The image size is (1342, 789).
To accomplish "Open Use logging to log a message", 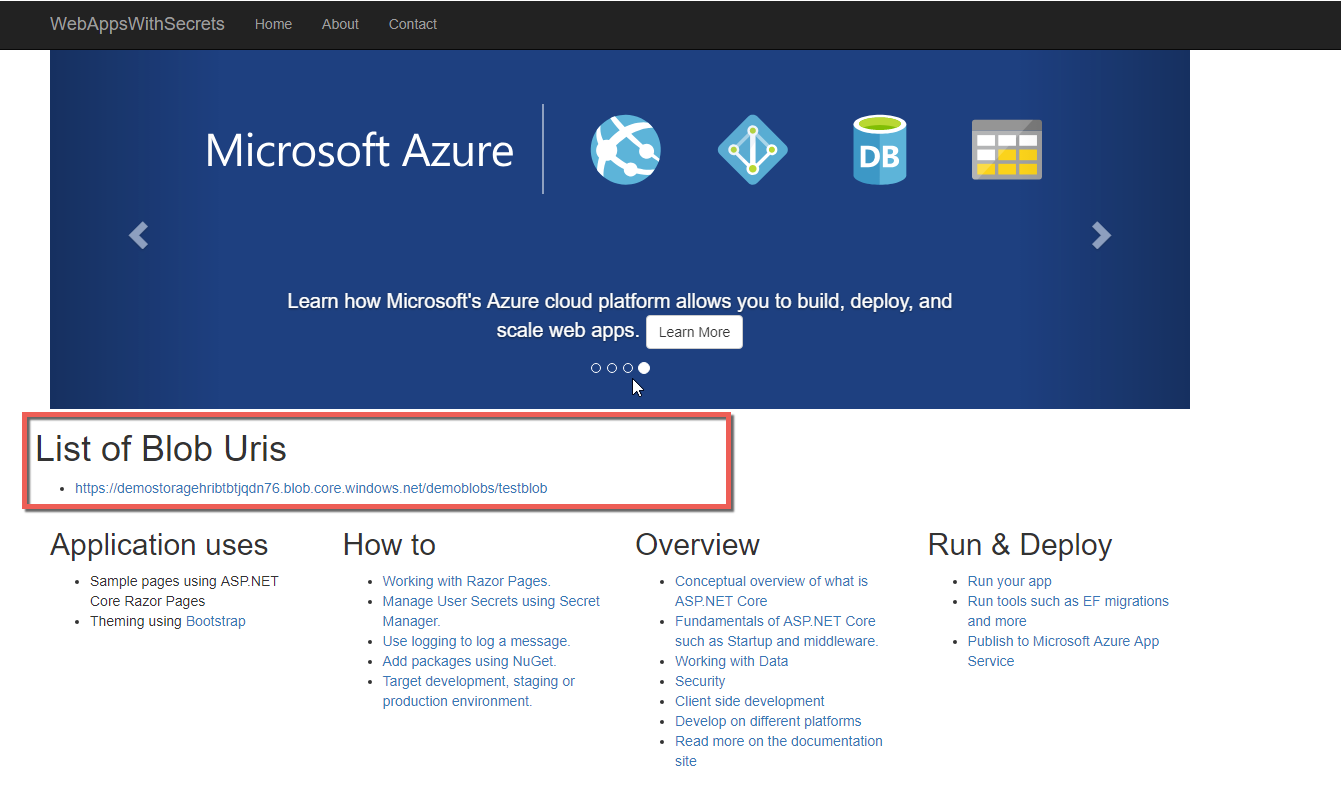I will [476, 641].
